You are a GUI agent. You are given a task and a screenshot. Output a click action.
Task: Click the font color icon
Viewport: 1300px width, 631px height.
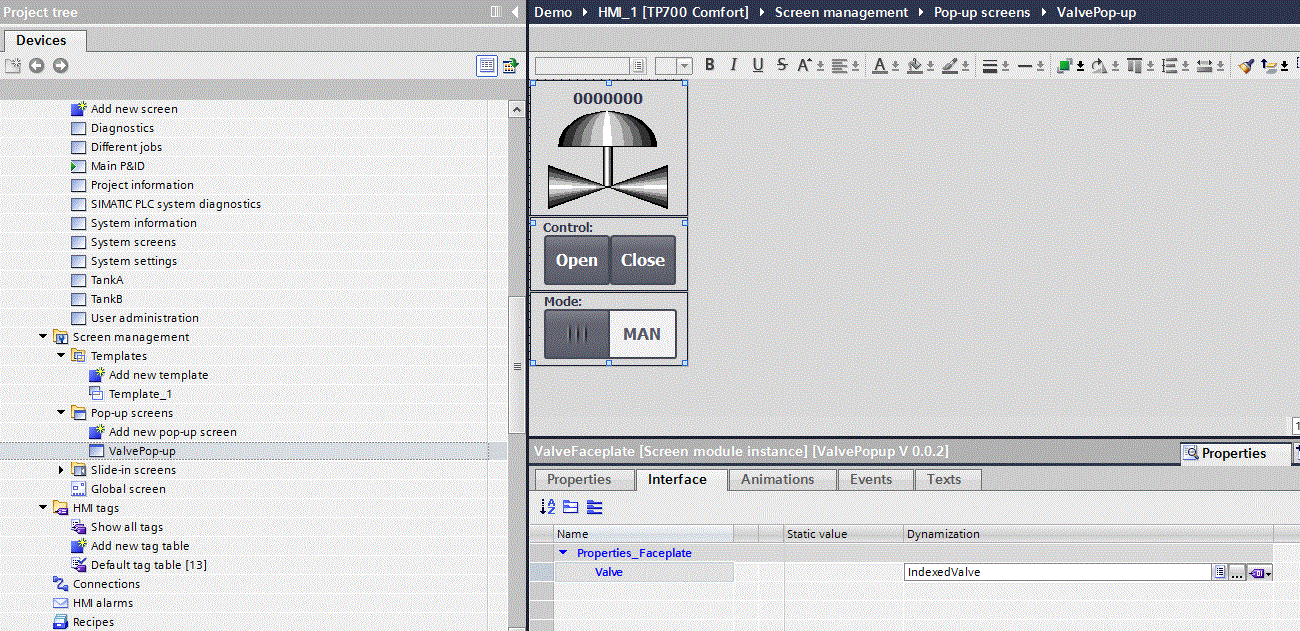click(x=880, y=65)
